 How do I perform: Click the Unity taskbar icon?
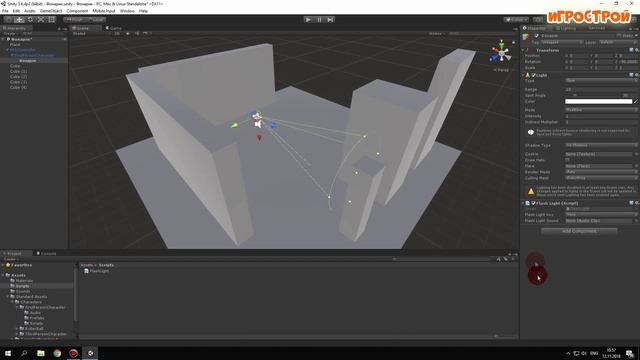tap(90, 353)
